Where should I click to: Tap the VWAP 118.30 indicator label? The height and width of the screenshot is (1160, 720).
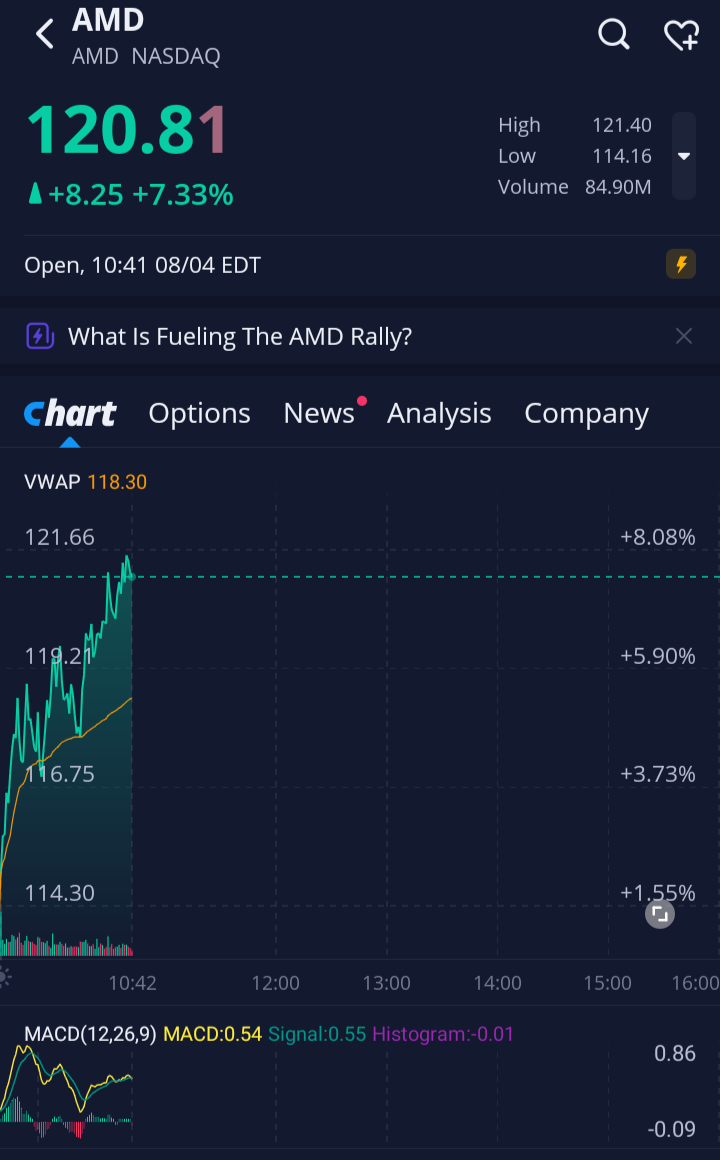86,482
